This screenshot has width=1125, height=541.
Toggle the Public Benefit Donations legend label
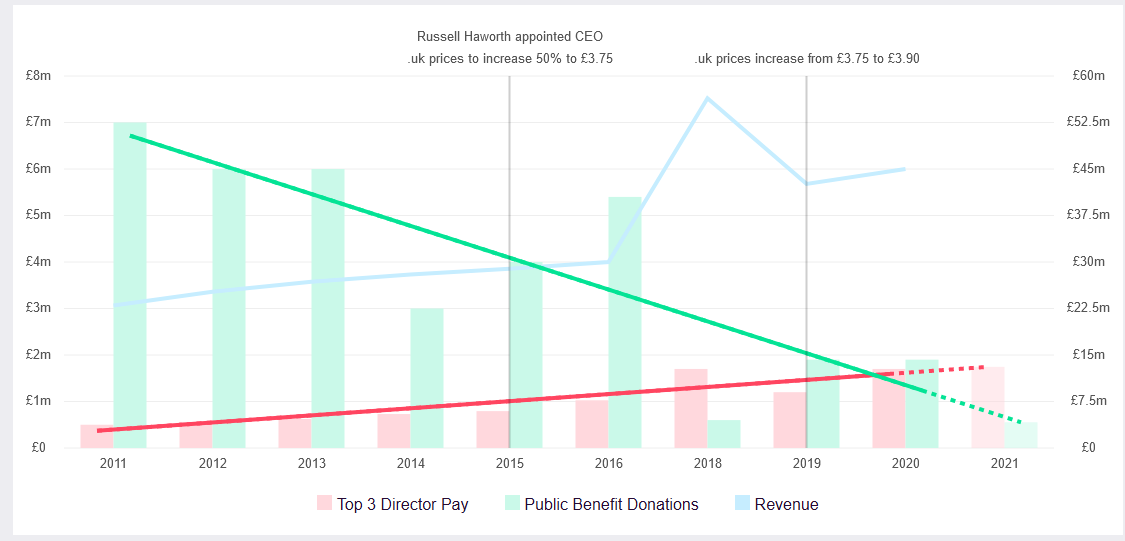click(611, 504)
